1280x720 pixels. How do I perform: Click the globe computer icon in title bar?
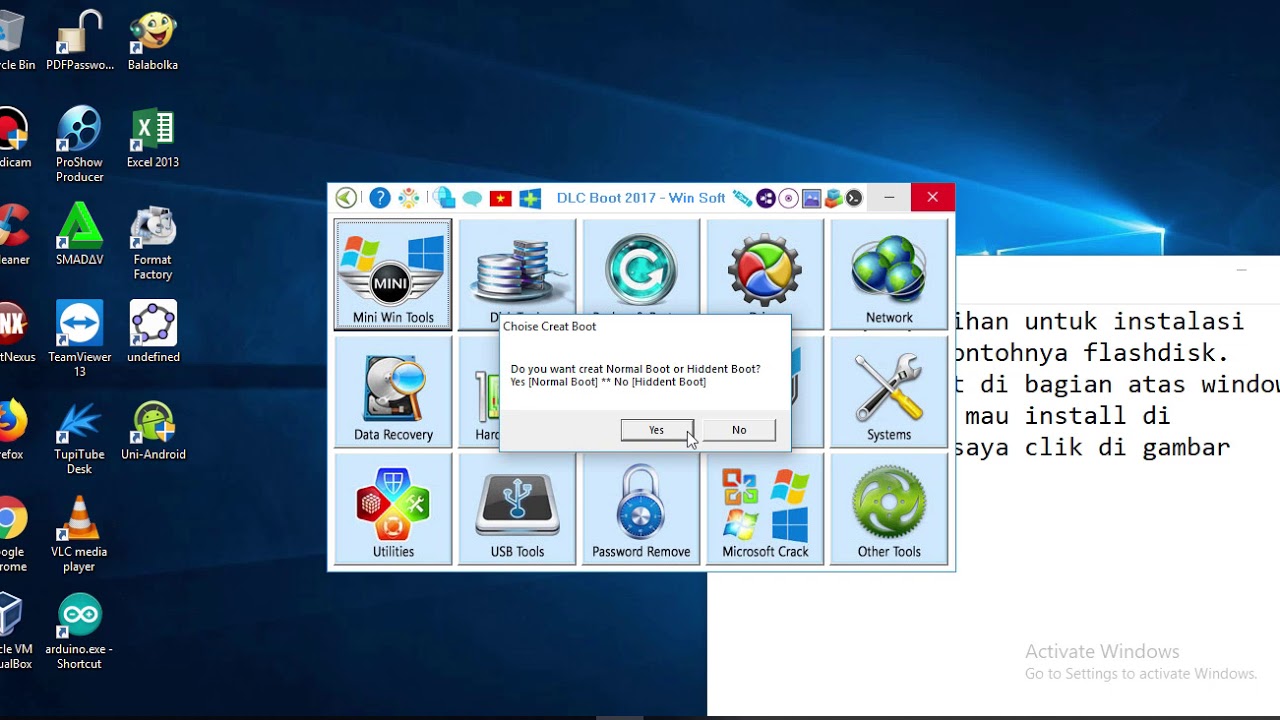coord(445,198)
